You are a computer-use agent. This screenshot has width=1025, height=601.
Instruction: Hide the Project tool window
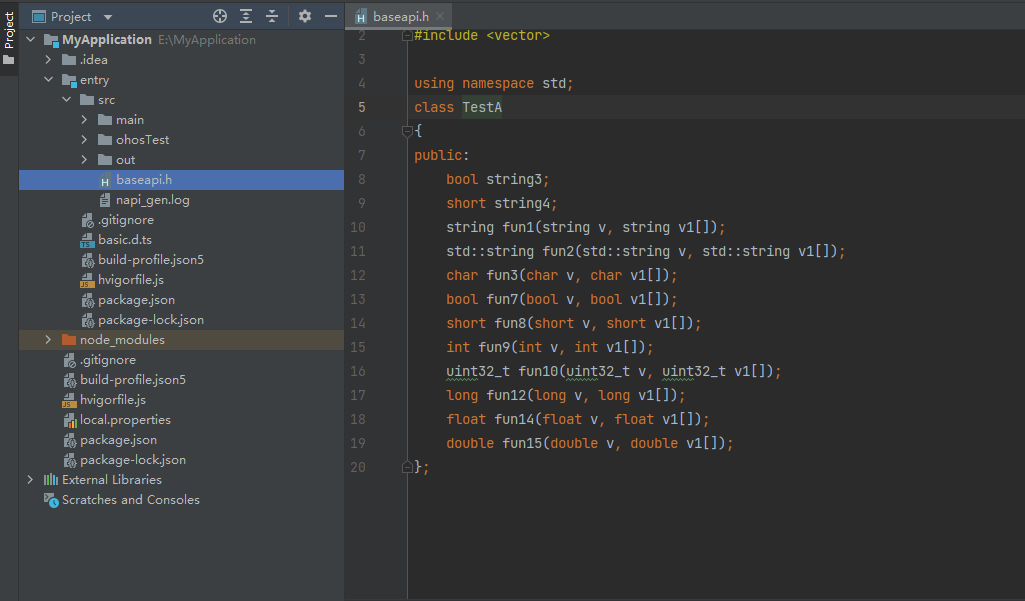point(331,16)
